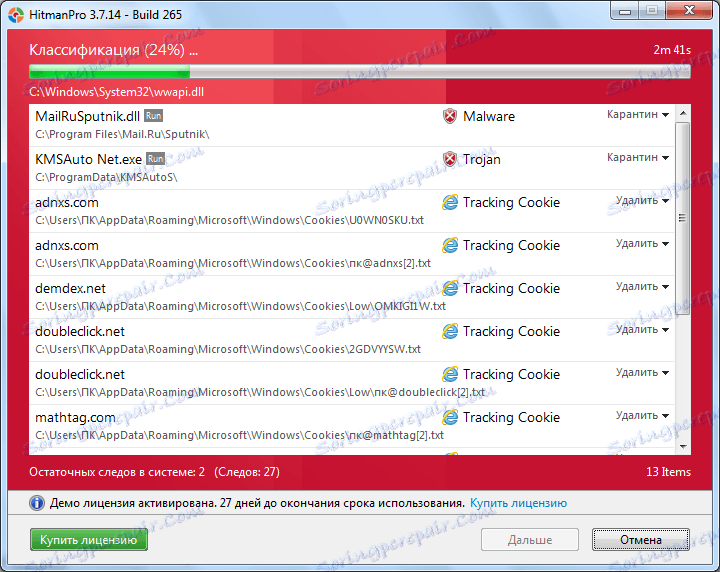Image resolution: width=720 pixels, height=572 pixels.
Task: Open Удалить dropdown for demdex.net
Action: point(642,286)
